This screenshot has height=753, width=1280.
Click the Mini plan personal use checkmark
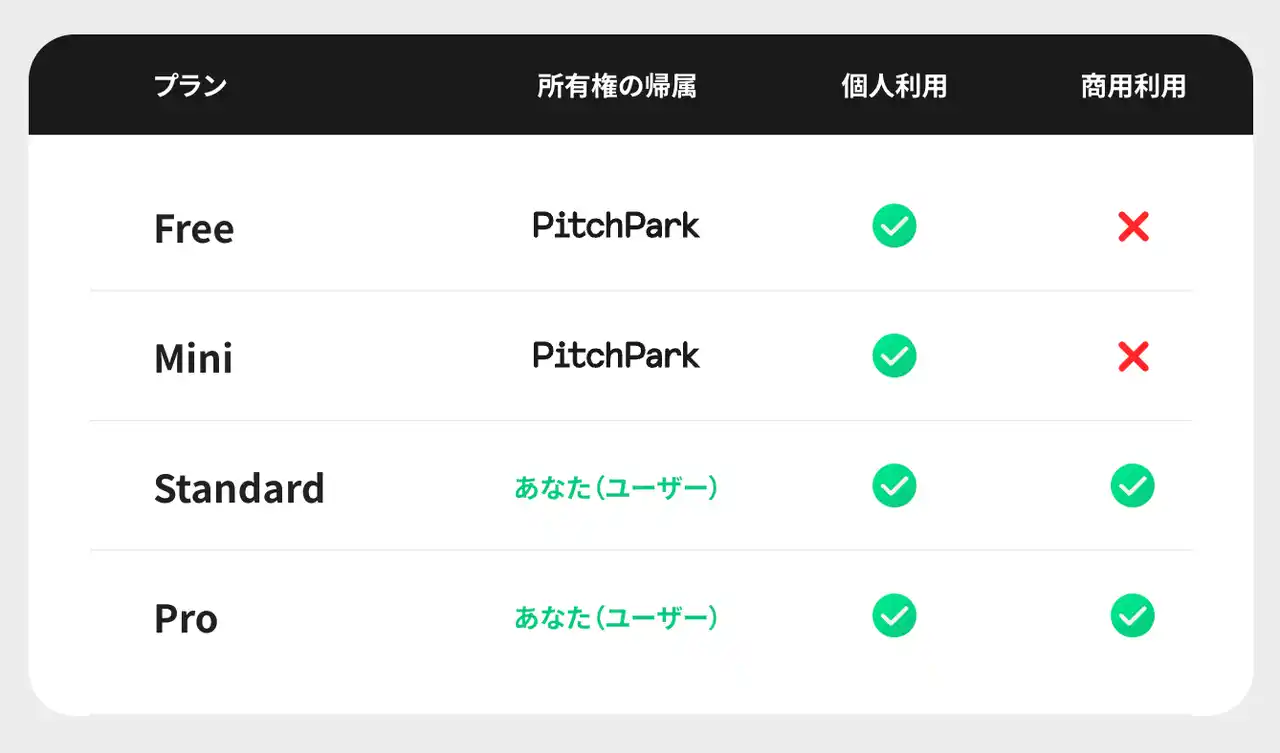click(894, 356)
